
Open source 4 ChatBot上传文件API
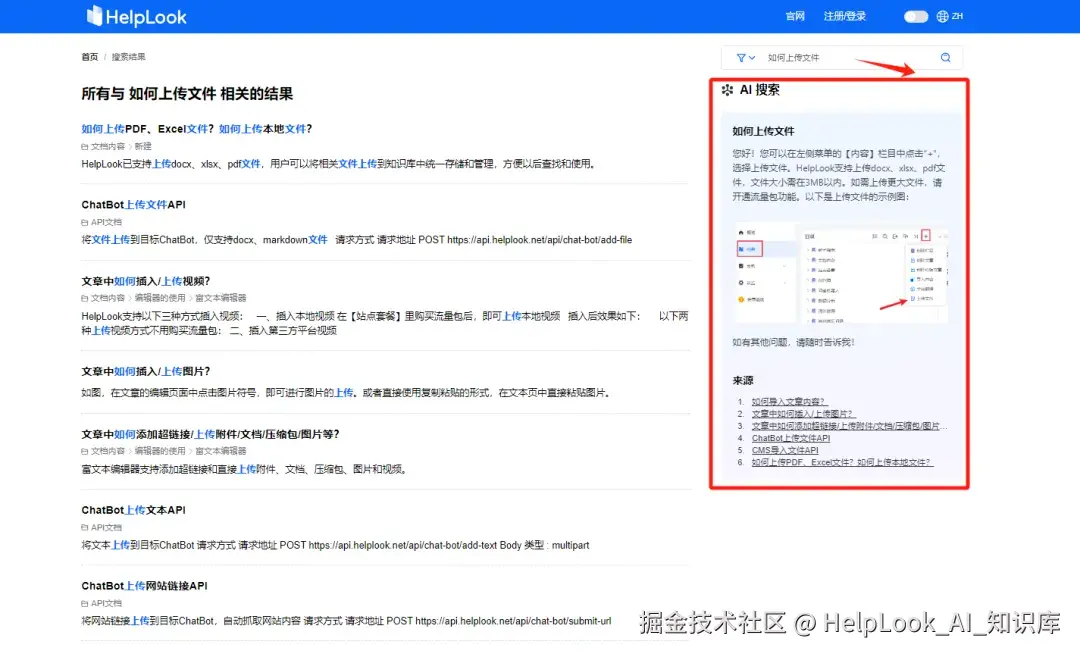point(791,438)
